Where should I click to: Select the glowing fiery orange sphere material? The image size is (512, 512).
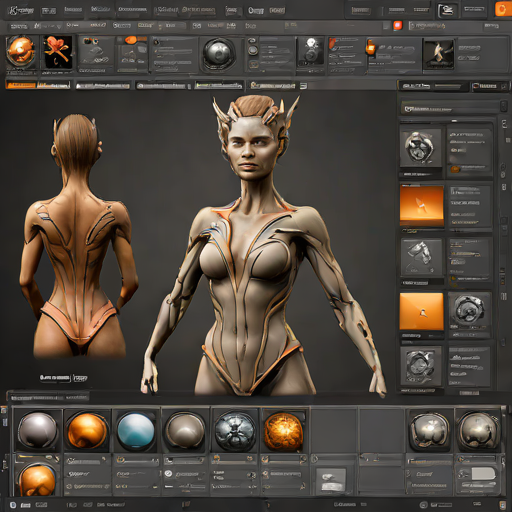click(x=284, y=432)
